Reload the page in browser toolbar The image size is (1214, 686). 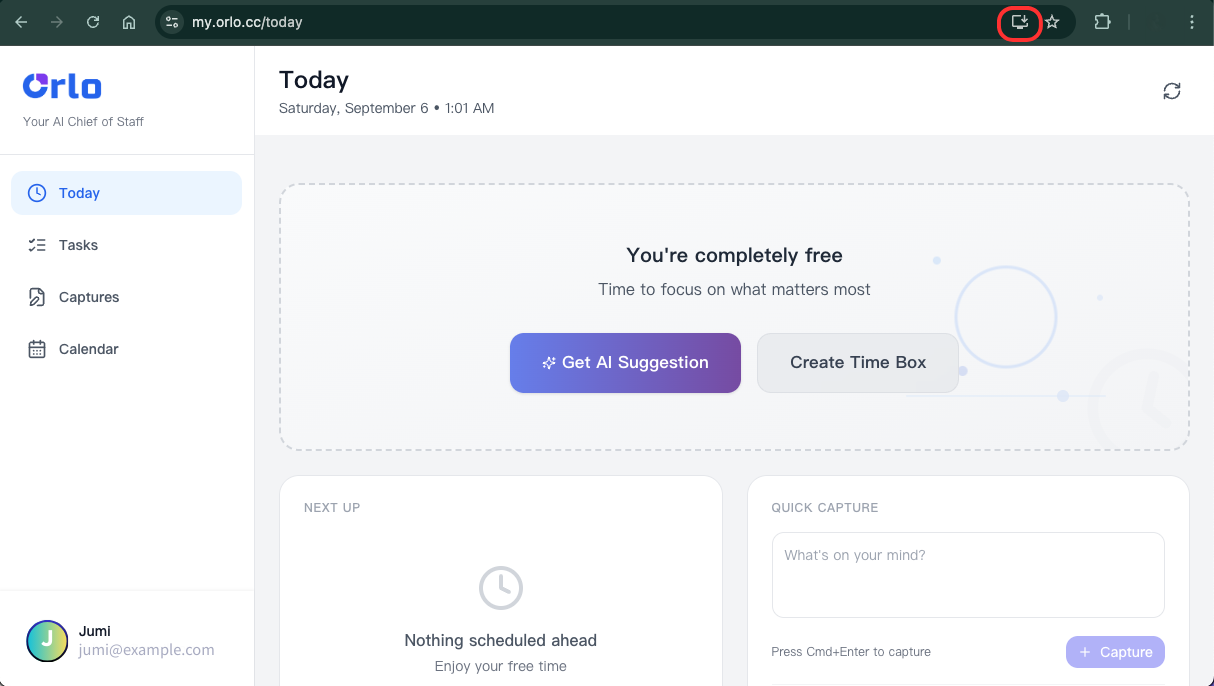click(x=93, y=22)
